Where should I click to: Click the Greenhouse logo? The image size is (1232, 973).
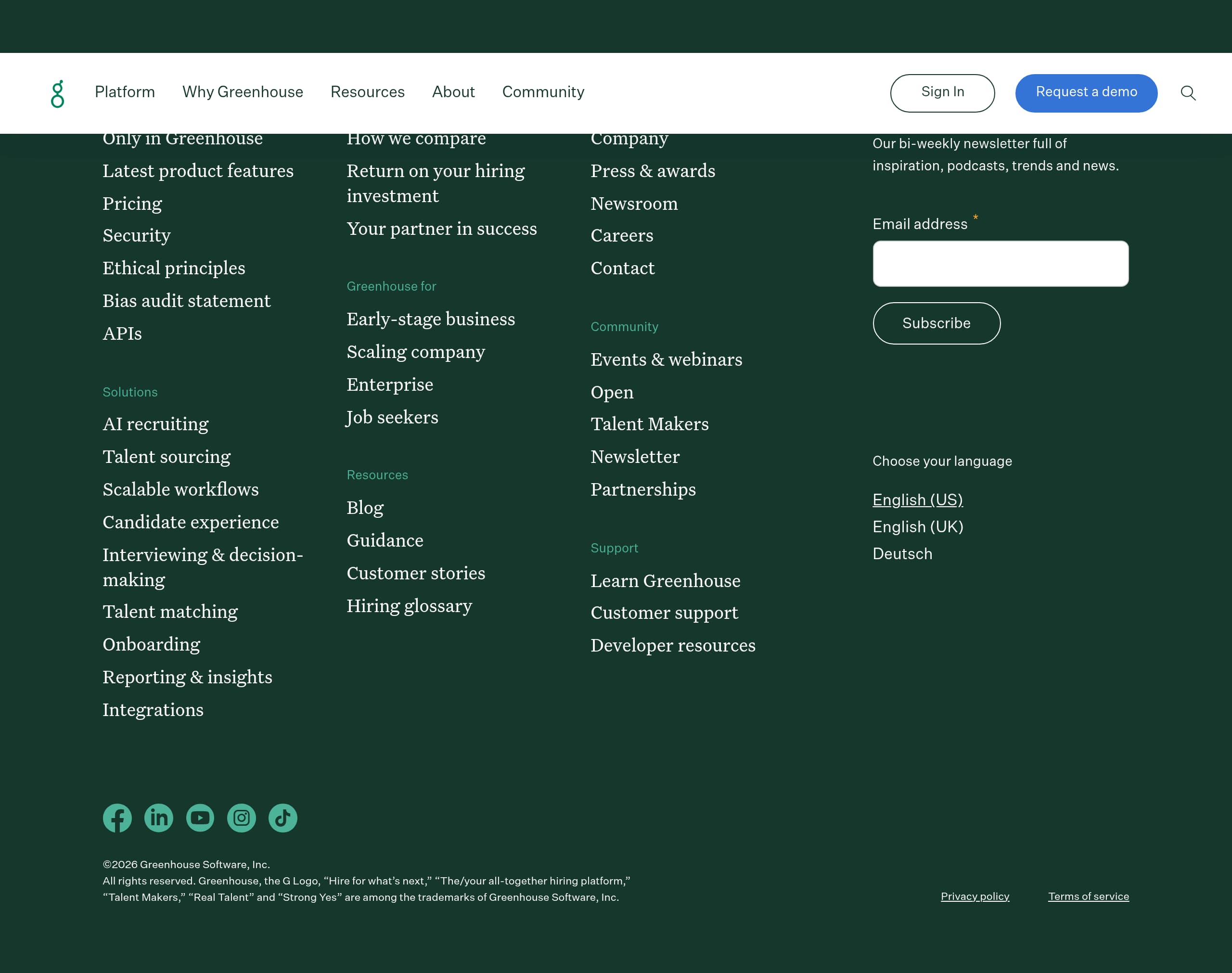click(59, 93)
